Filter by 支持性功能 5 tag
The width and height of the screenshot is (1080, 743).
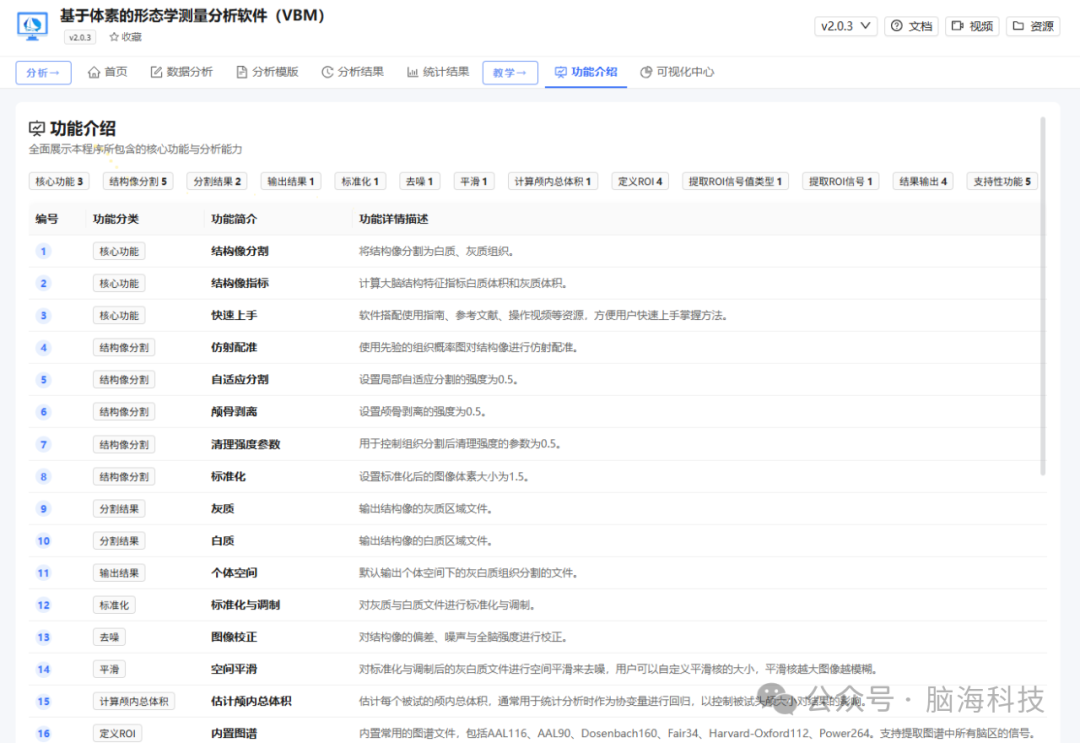coord(1002,181)
